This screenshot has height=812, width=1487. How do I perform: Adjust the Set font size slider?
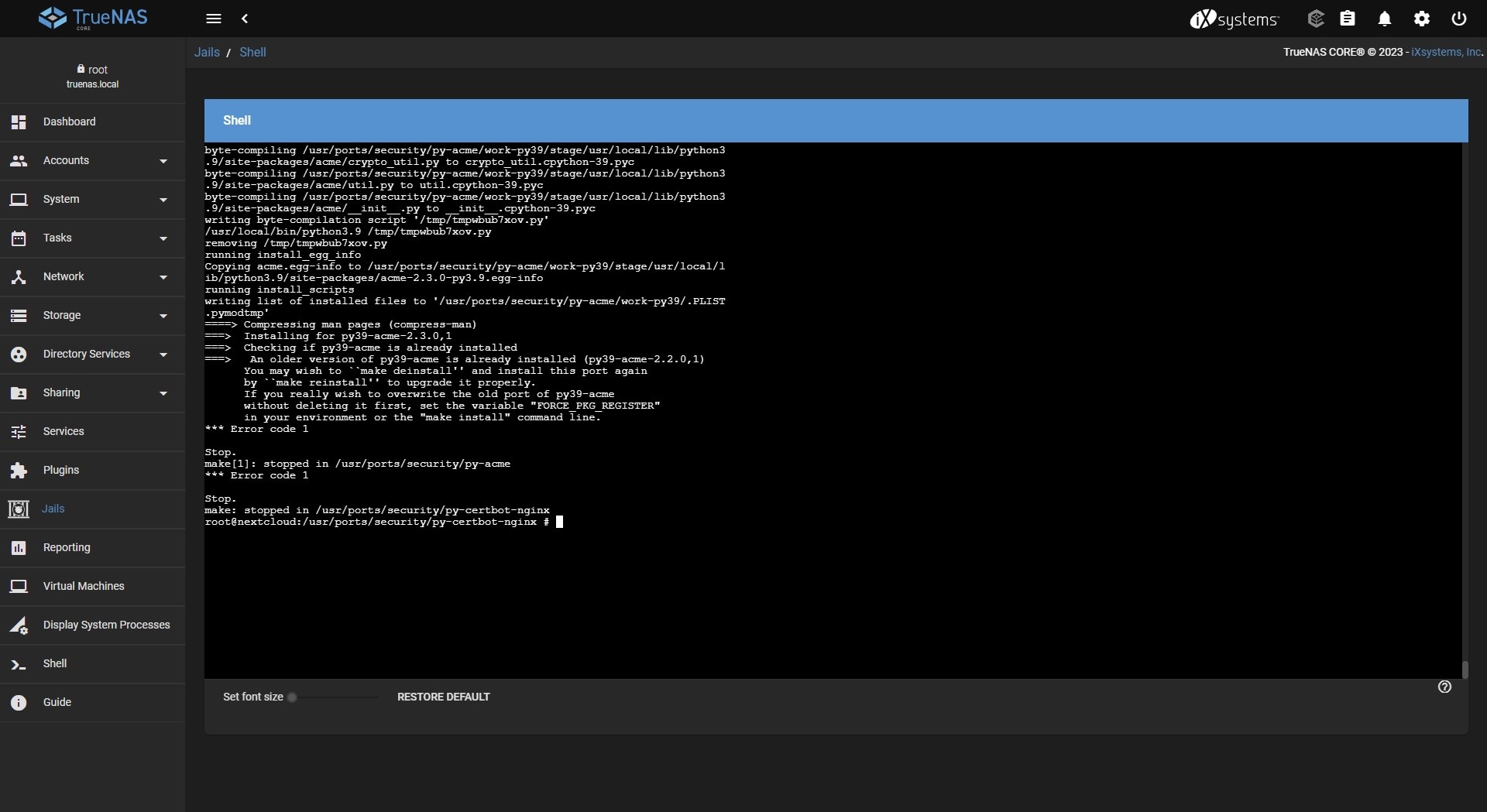click(x=335, y=697)
